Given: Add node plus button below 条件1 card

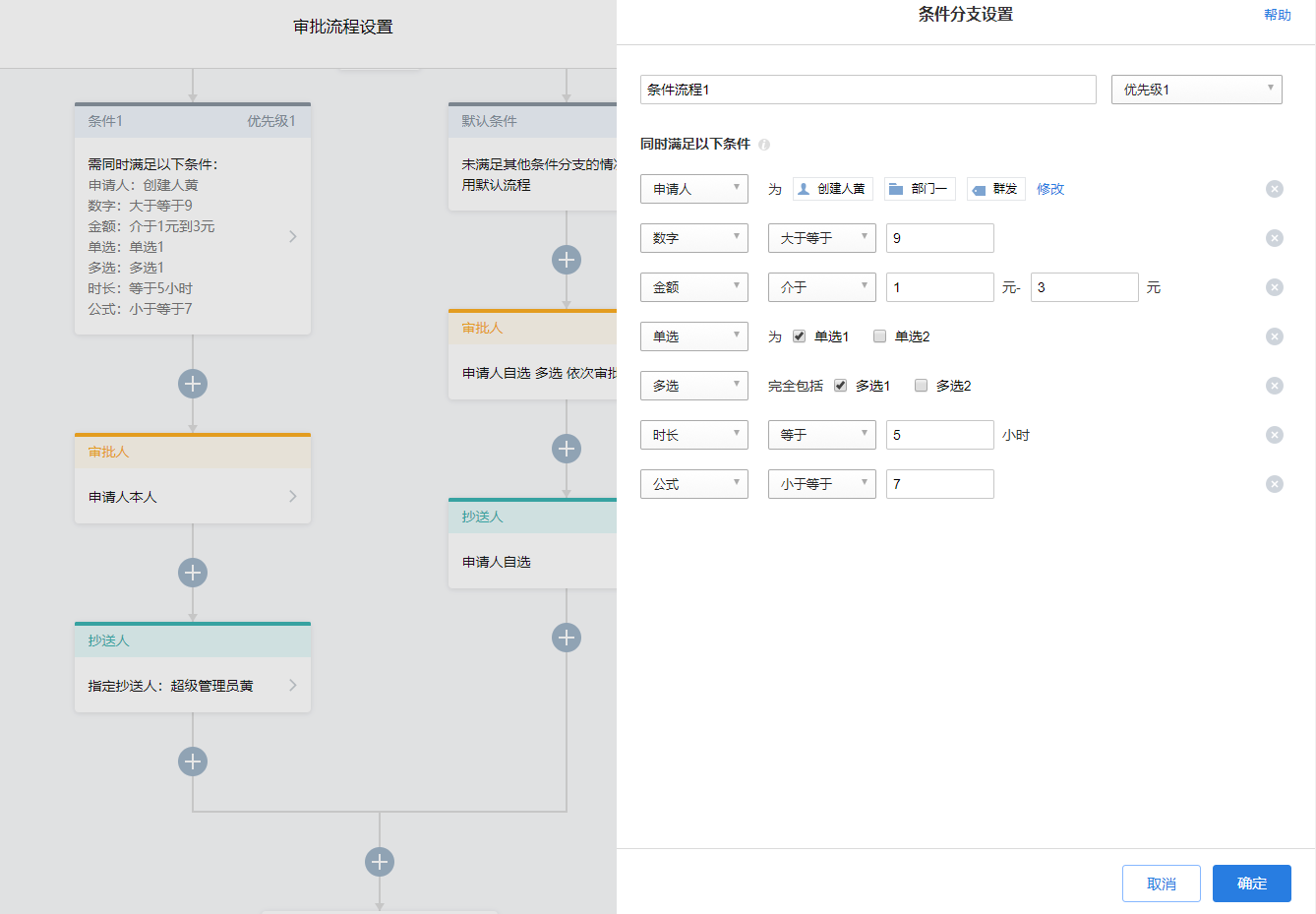Looking at the screenshot, I should click(193, 384).
